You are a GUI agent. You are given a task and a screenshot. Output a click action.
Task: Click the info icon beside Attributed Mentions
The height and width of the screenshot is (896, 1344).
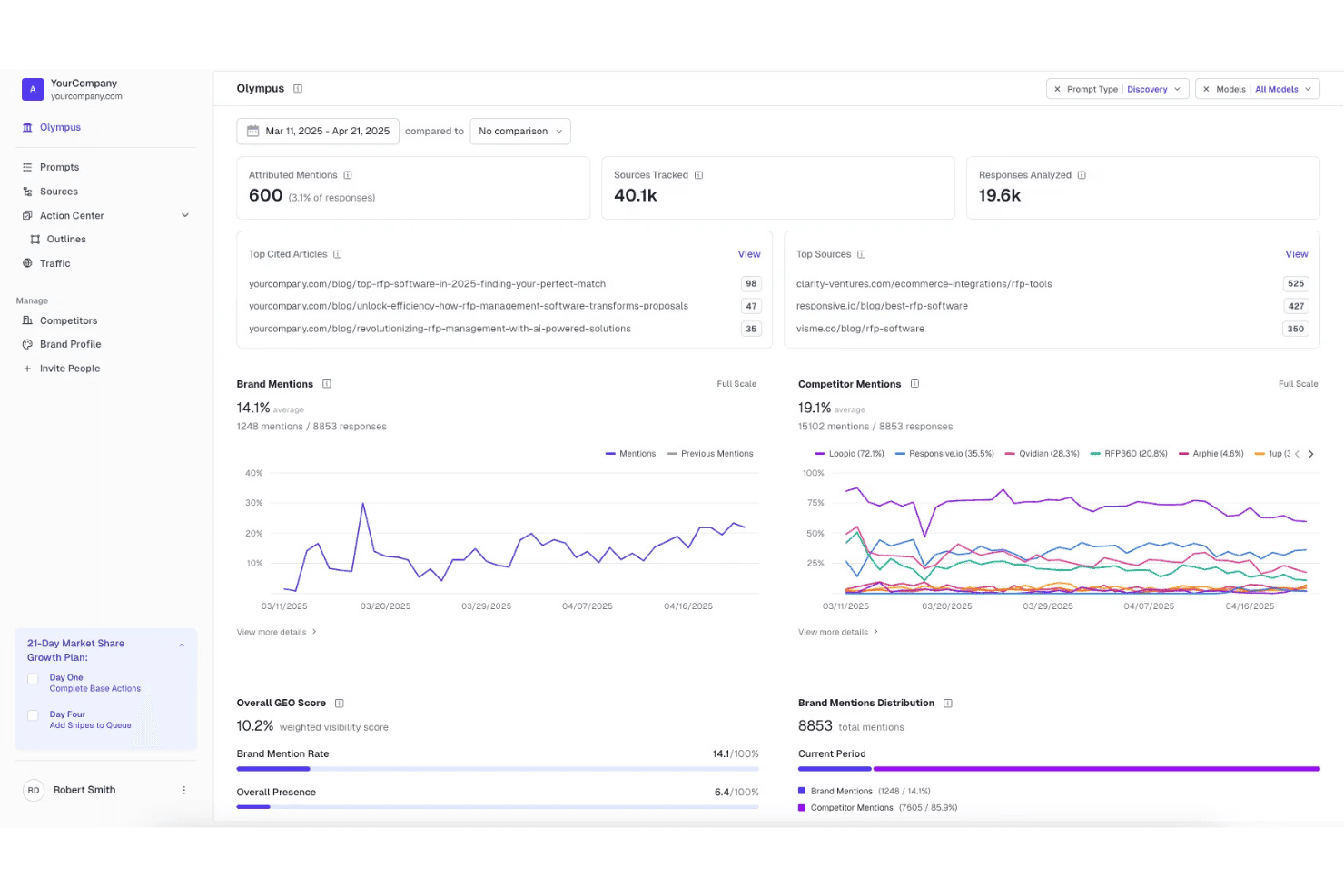point(348,175)
